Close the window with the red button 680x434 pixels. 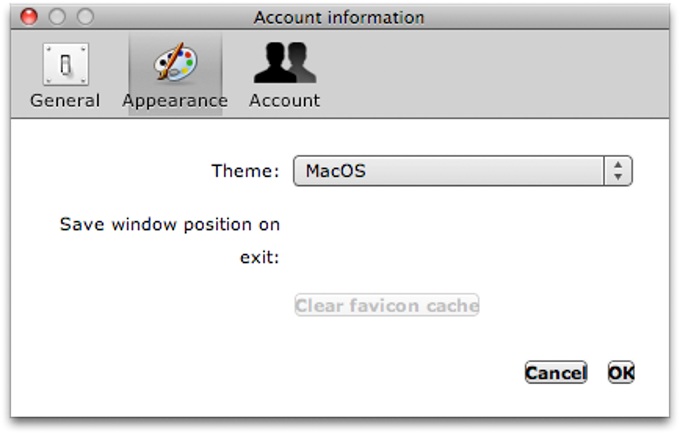[x=29, y=17]
